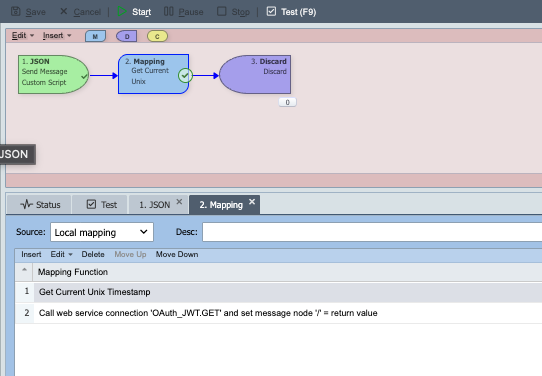Insert a Mapping filter with the M icon
The width and height of the screenshot is (542, 376).
[x=95, y=36]
